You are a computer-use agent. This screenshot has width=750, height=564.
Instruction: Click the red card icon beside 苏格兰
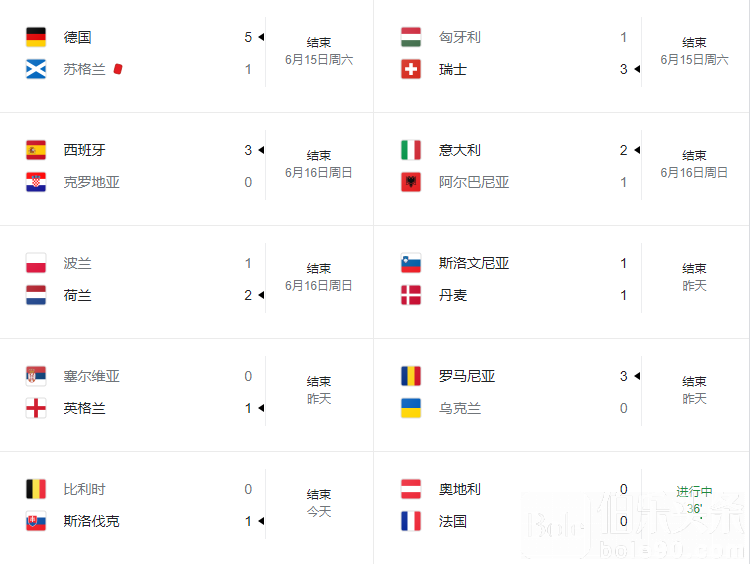pos(118,69)
